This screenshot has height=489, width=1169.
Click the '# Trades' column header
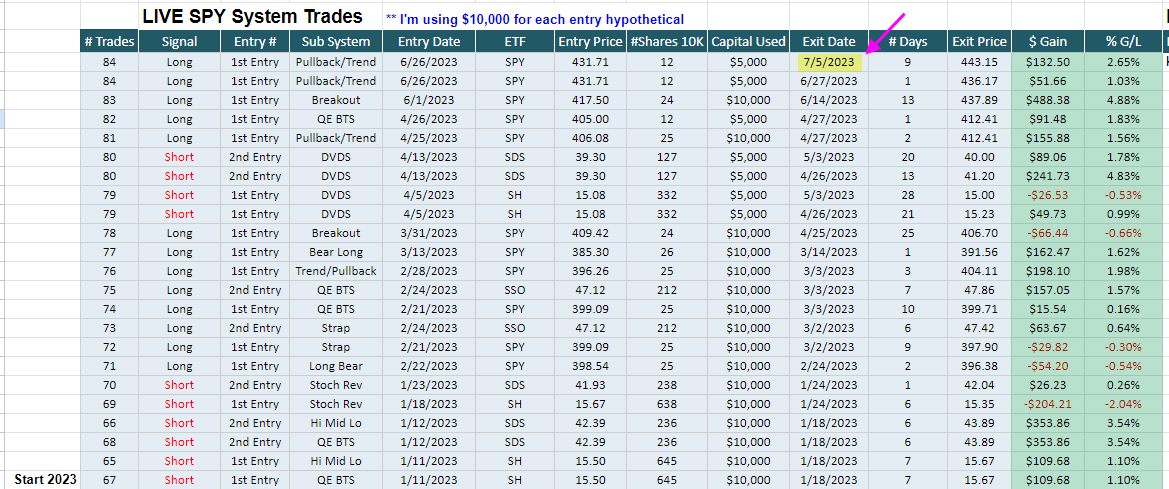tap(110, 42)
